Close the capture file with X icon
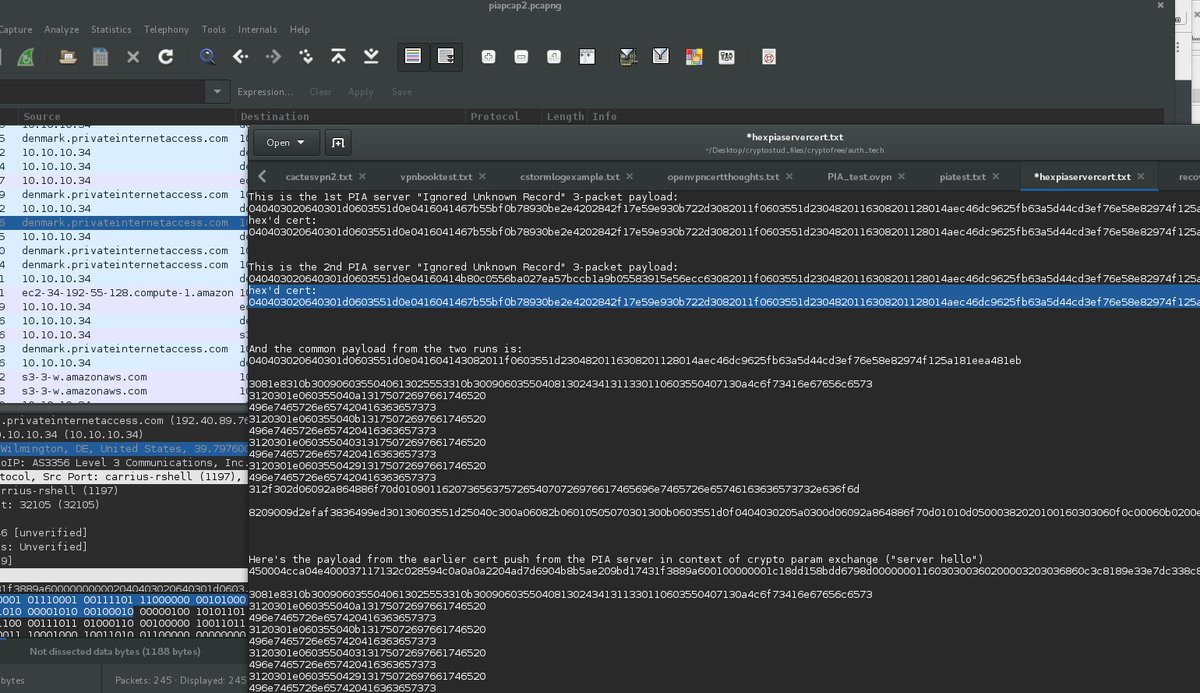 point(133,57)
